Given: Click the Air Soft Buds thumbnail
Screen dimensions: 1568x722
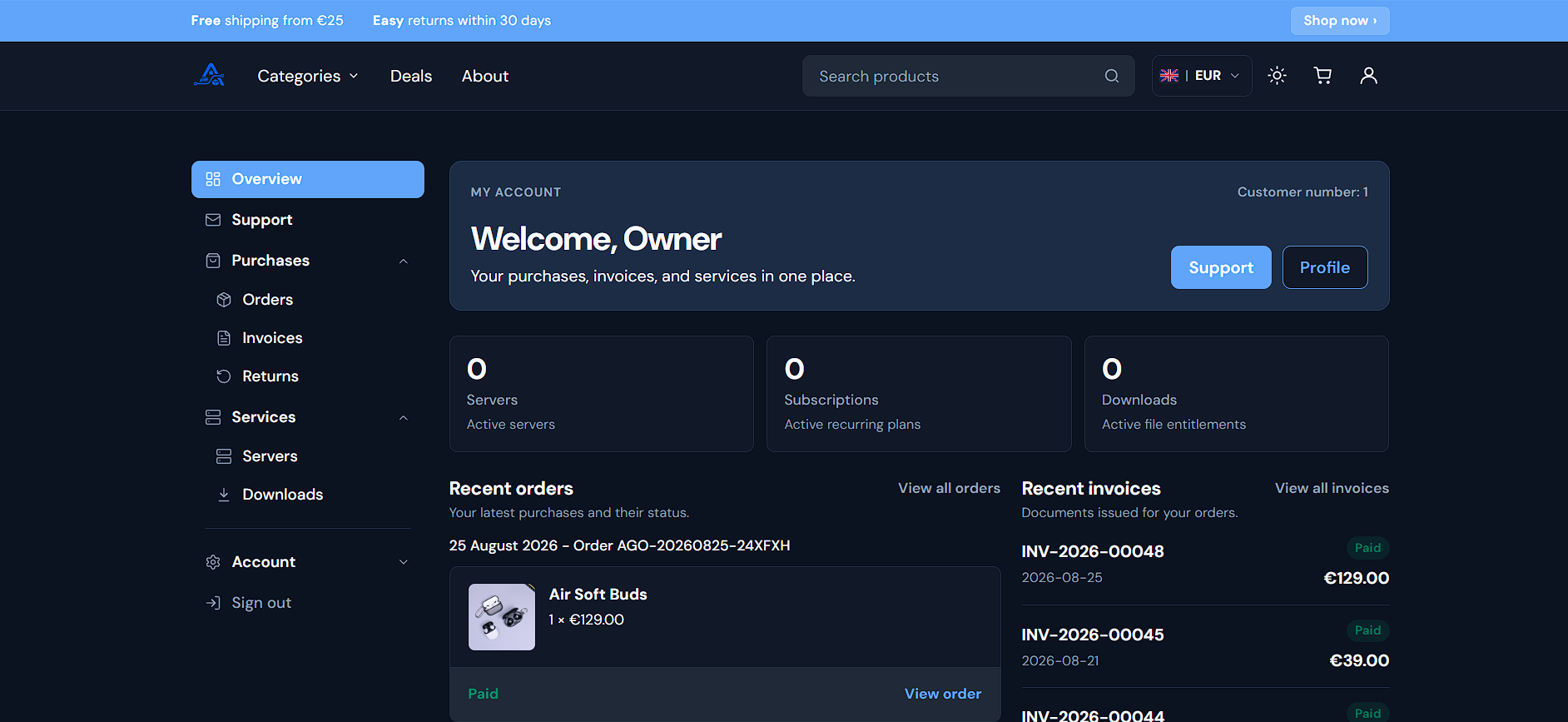Looking at the screenshot, I should click(x=502, y=617).
